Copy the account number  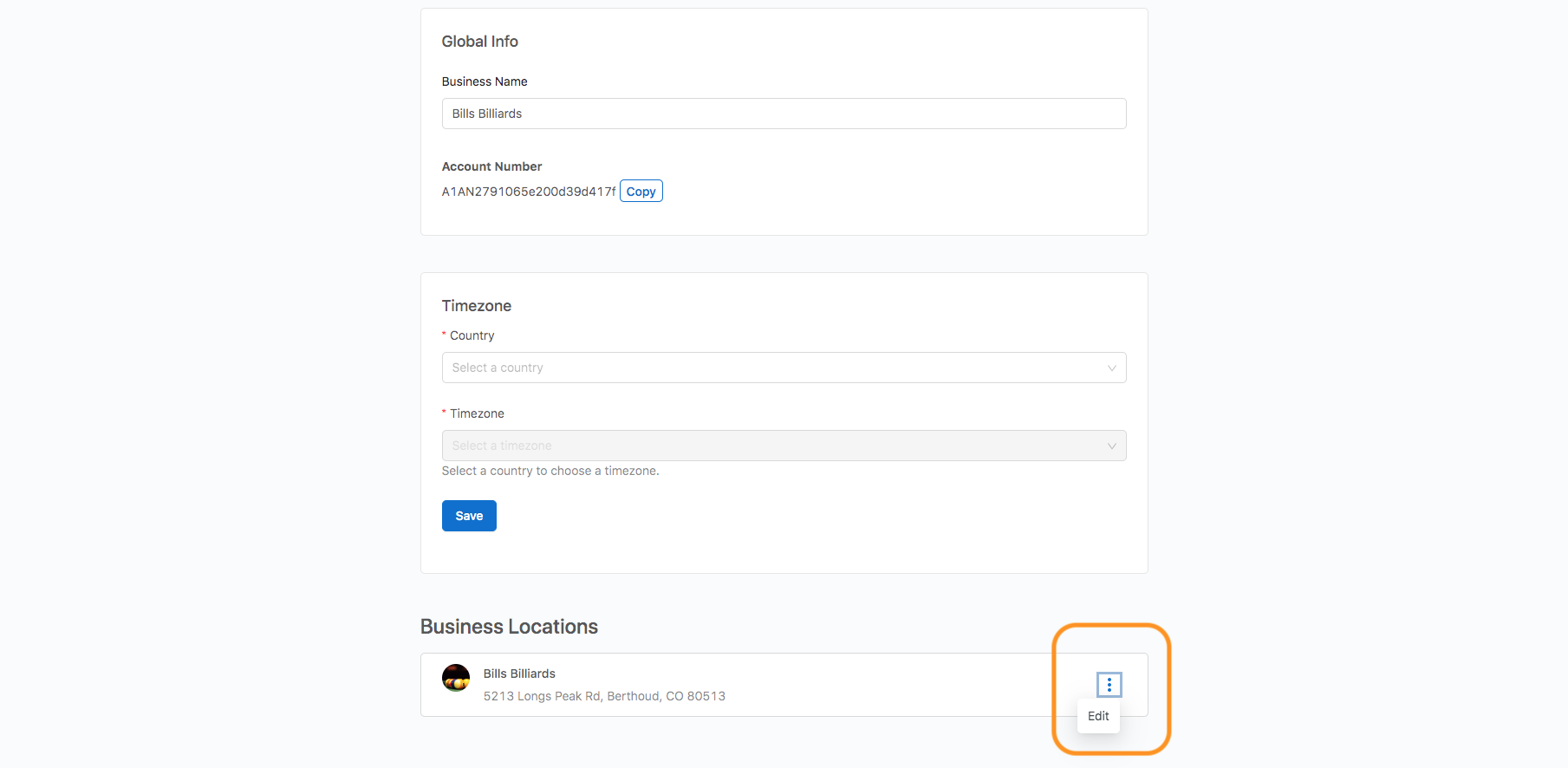tap(641, 191)
